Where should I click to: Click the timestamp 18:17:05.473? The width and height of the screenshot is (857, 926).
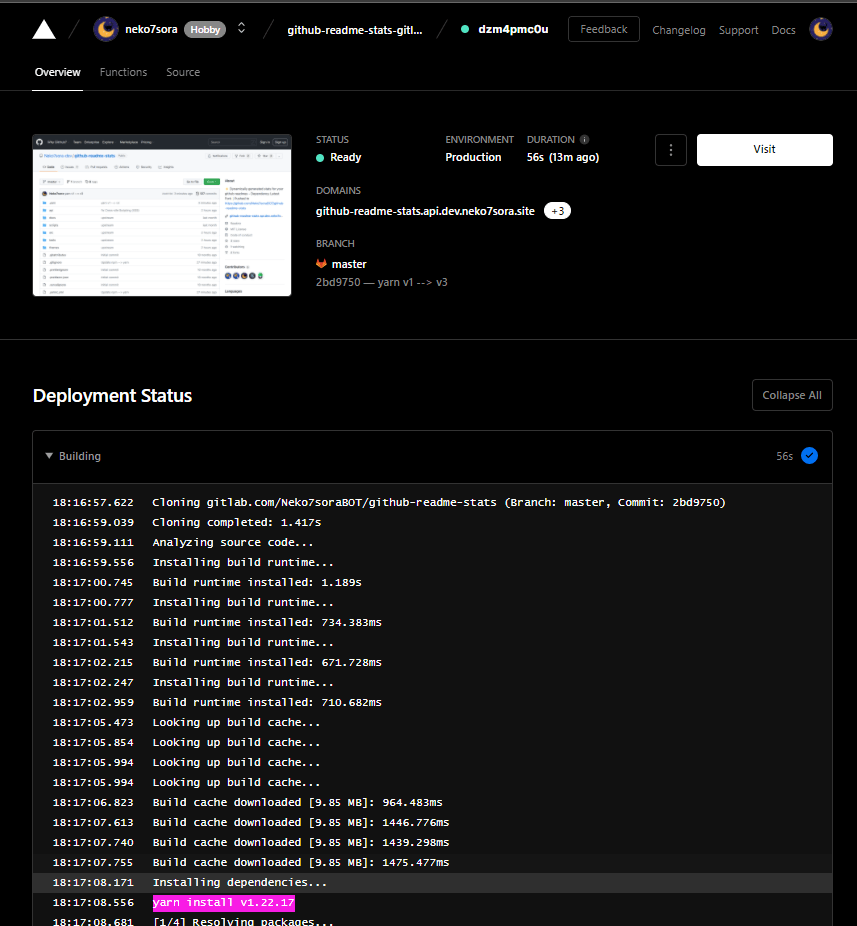93,723
